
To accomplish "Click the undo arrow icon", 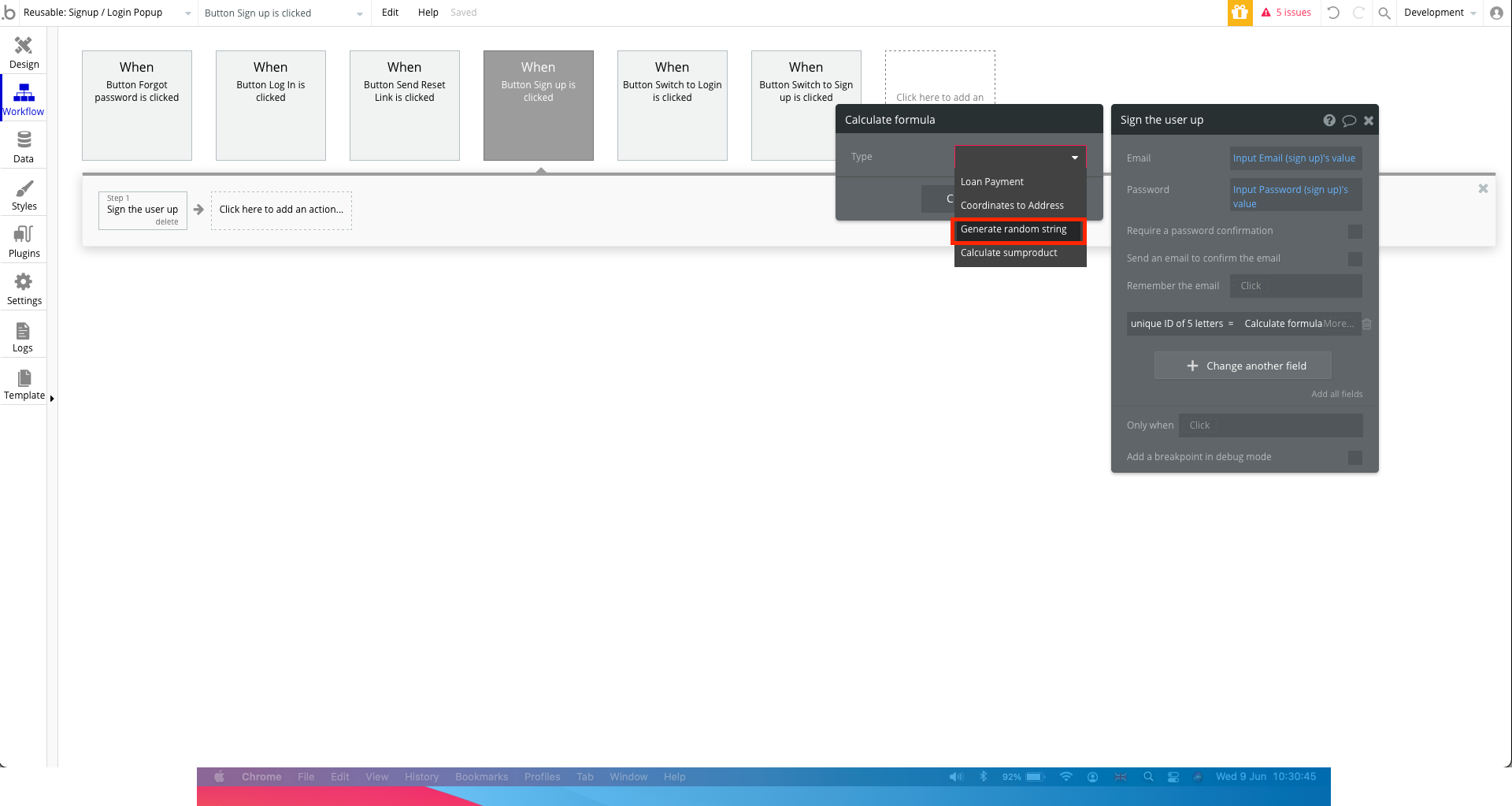I will click(1333, 13).
